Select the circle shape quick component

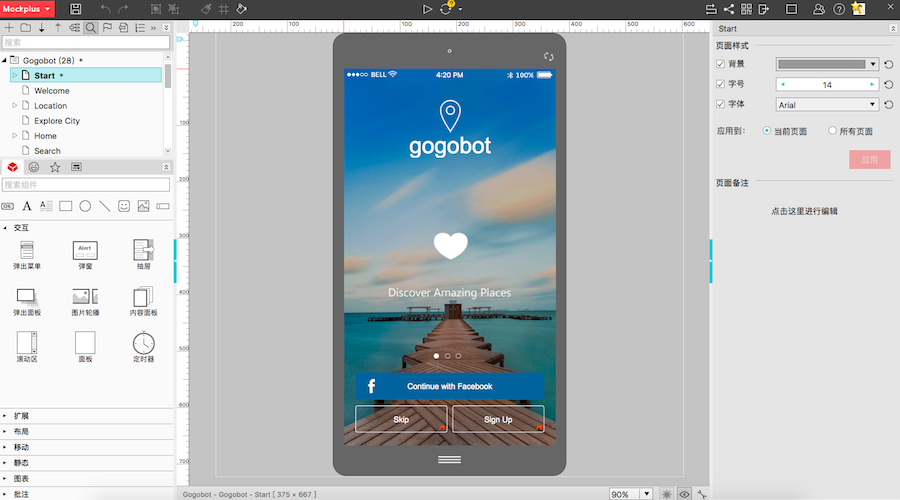pos(85,206)
